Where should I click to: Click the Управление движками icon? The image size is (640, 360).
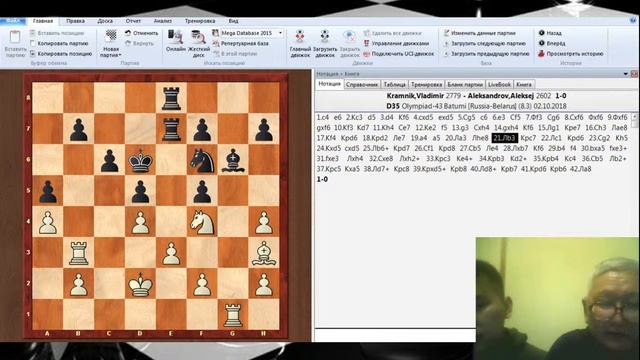click(366, 43)
